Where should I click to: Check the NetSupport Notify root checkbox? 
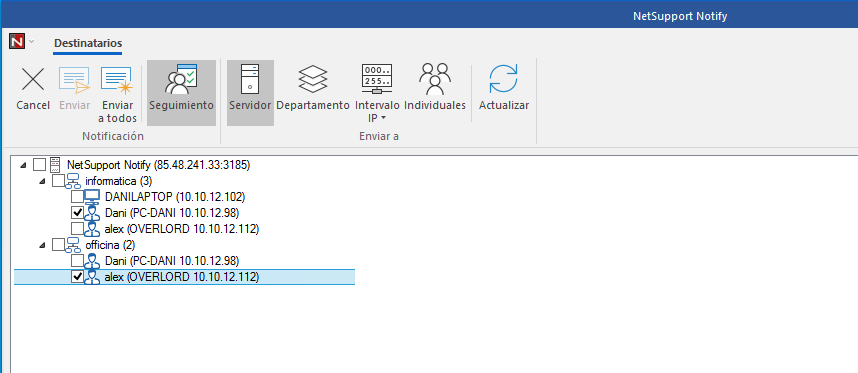point(39,164)
